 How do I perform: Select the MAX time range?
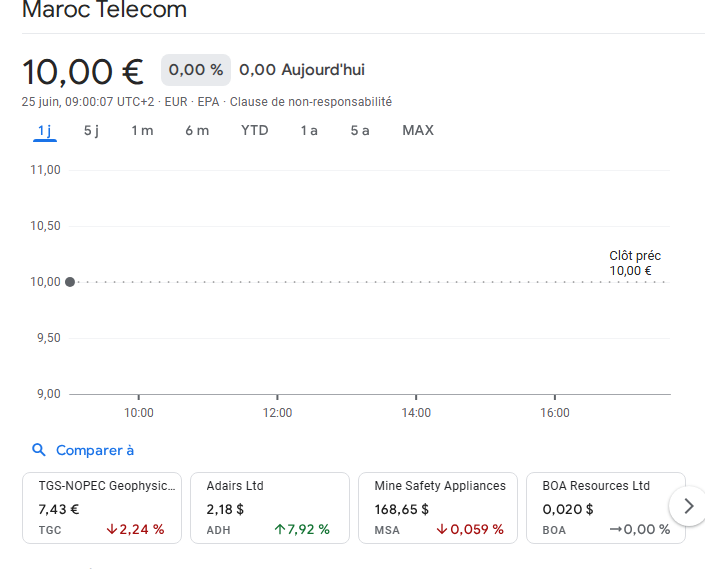pos(418,131)
